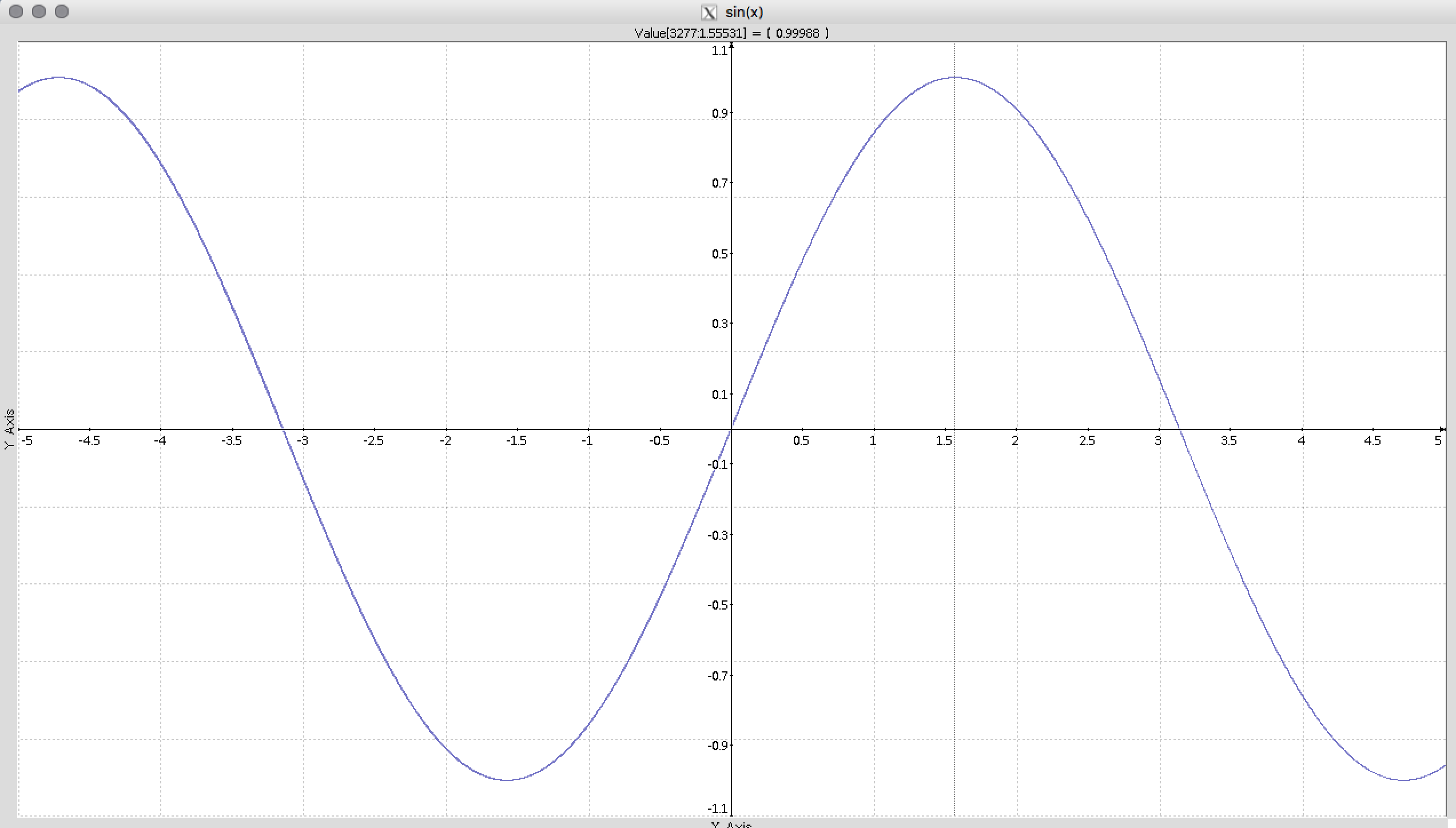Click the gray minimize window button
The width and height of the screenshot is (1456, 828).
pyautogui.click(x=39, y=11)
